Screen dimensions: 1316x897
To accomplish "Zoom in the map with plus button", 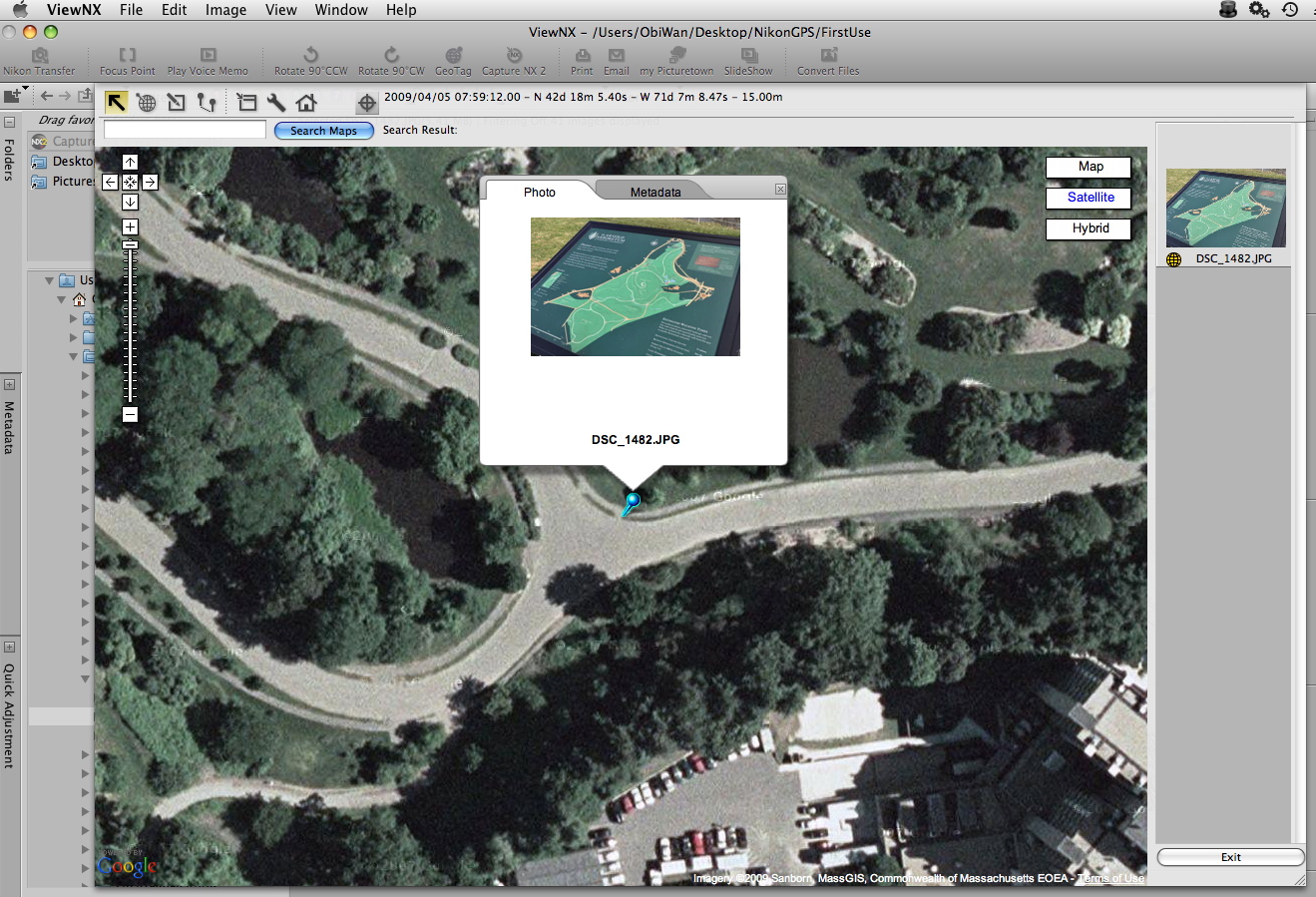I will (130, 226).
